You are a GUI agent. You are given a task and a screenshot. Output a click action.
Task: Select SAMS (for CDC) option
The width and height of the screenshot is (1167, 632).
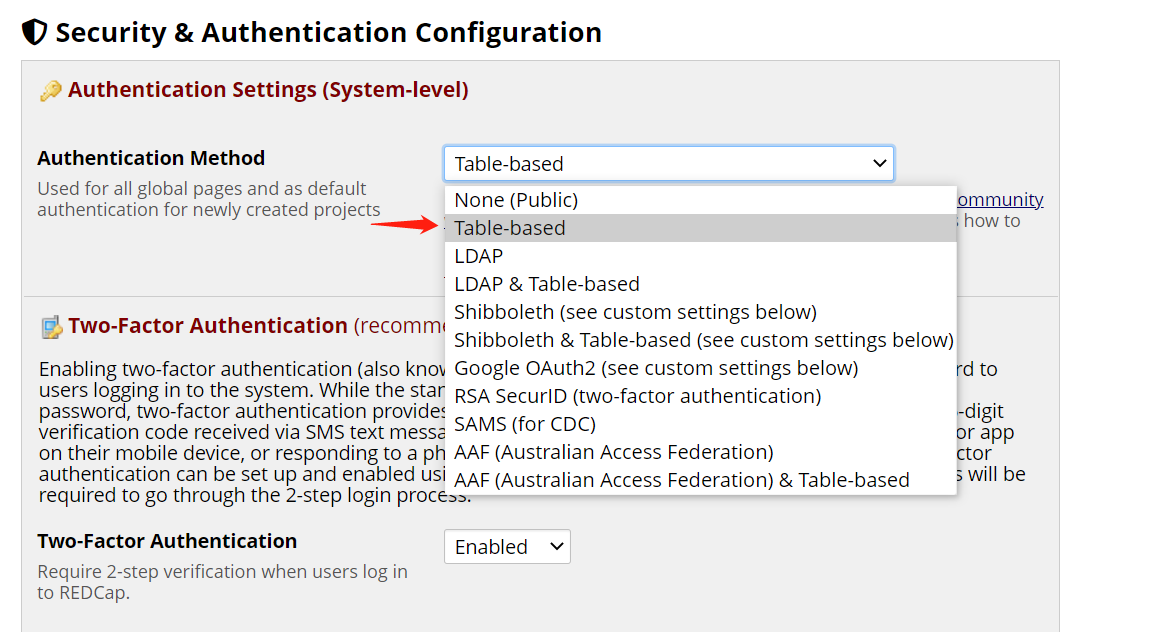pyautogui.click(x=525, y=424)
